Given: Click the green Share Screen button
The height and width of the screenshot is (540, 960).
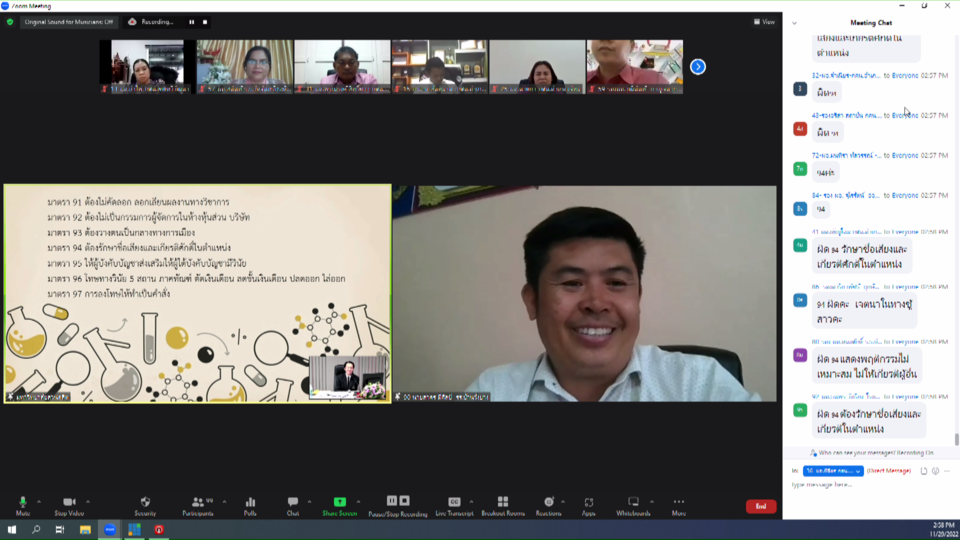Looking at the screenshot, I should [340, 506].
